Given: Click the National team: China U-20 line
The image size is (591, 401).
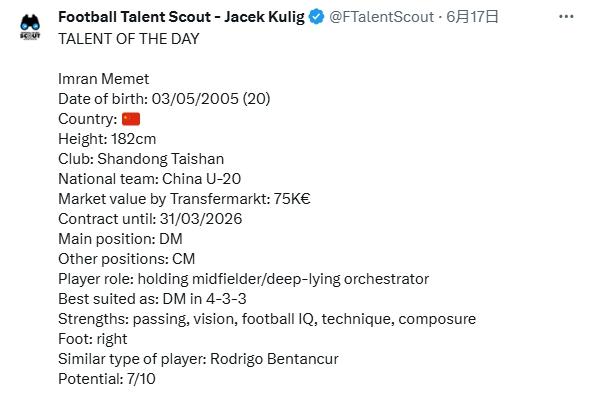Looking at the screenshot, I should pos(150,179).
